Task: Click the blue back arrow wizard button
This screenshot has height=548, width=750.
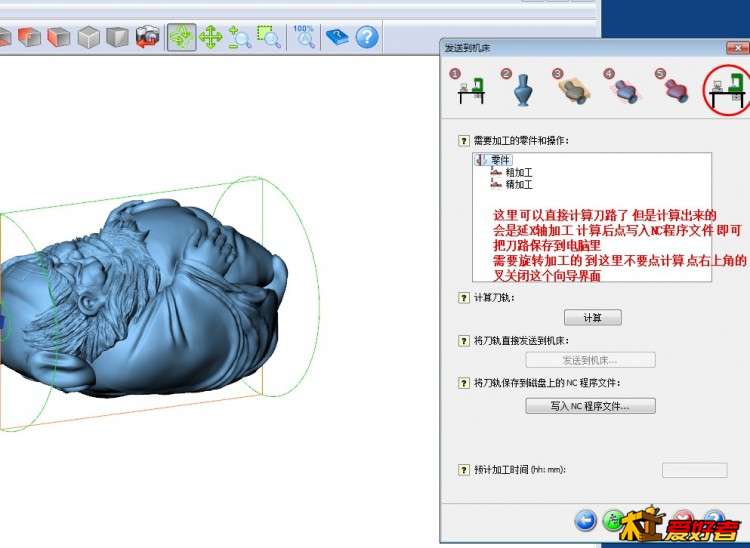Action: pyautogui.click(x=585, y=520)
